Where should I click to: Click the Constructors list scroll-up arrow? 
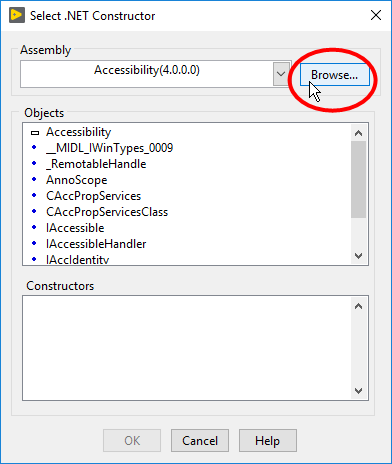click(x=359, y=306)
